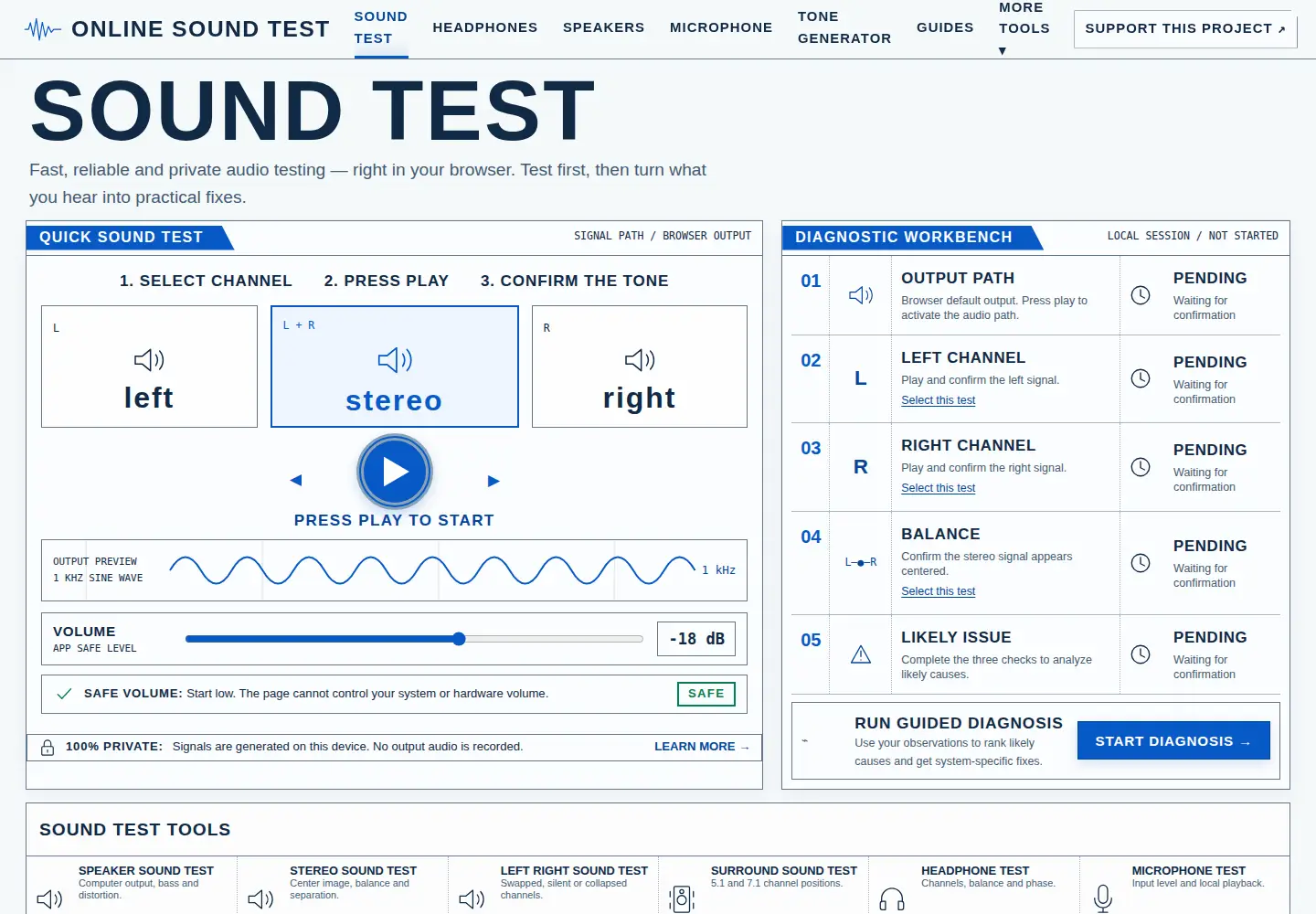Click the Headphone Test headphones icon

click(x=892, y=900)
